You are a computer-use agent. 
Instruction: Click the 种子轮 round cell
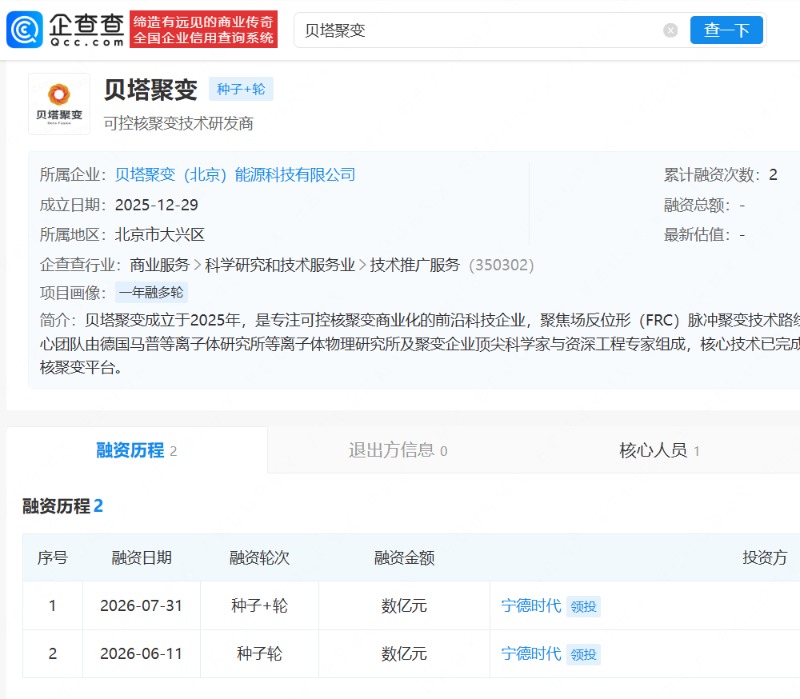point(259,654)
